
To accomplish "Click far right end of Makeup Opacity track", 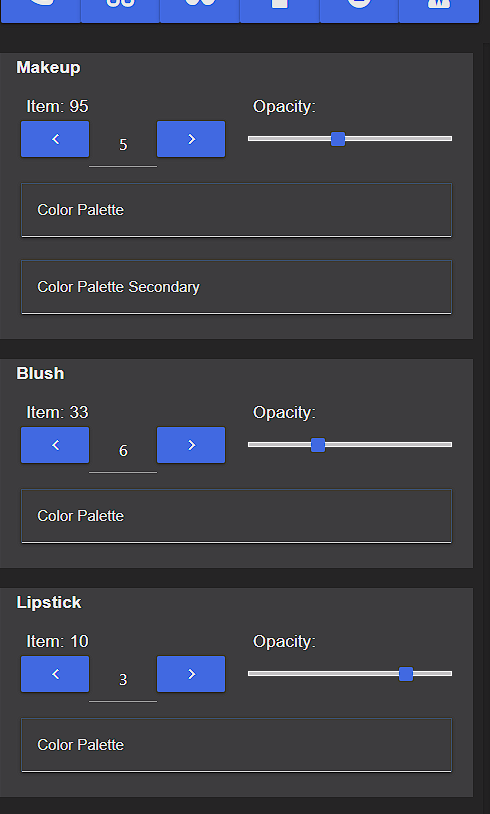I will point(450,139).
